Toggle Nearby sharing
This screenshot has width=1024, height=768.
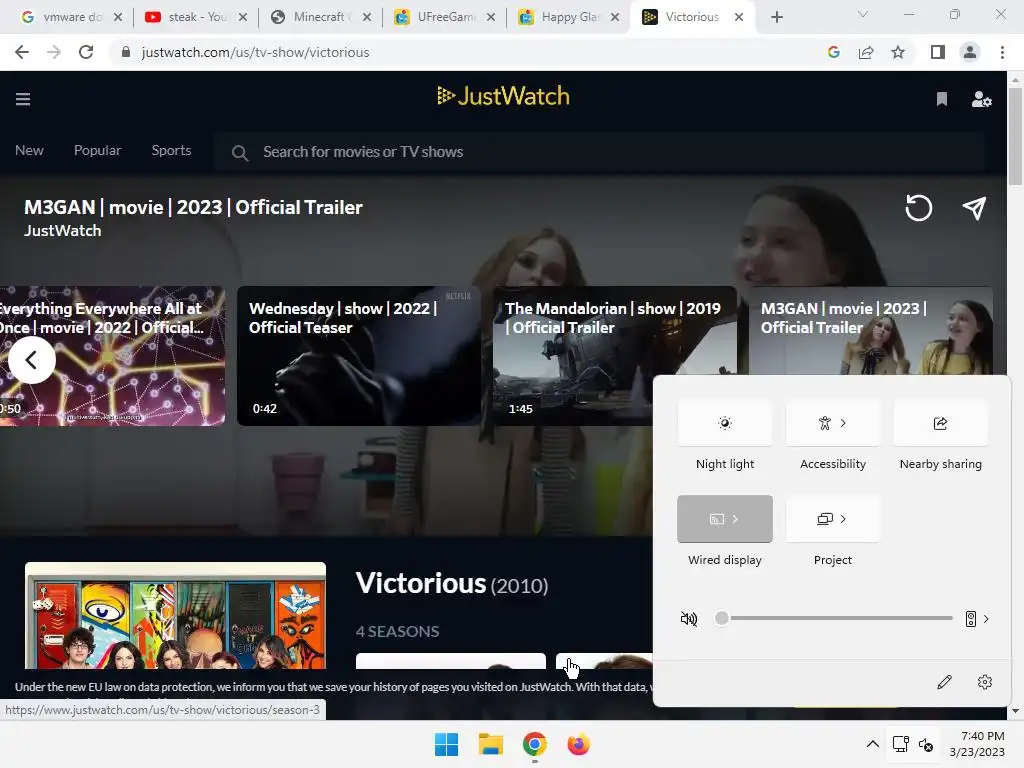tap(940, 423)
